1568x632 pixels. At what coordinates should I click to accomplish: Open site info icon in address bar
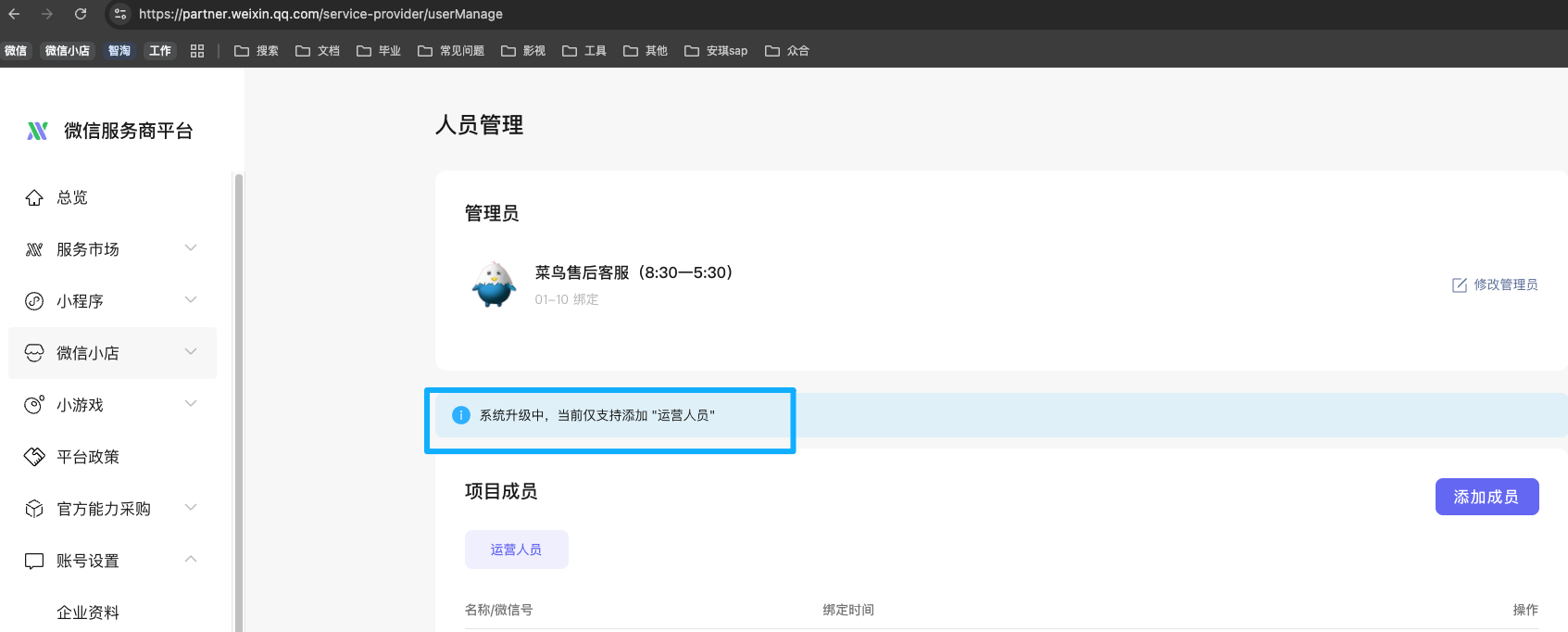coord(120,14)
